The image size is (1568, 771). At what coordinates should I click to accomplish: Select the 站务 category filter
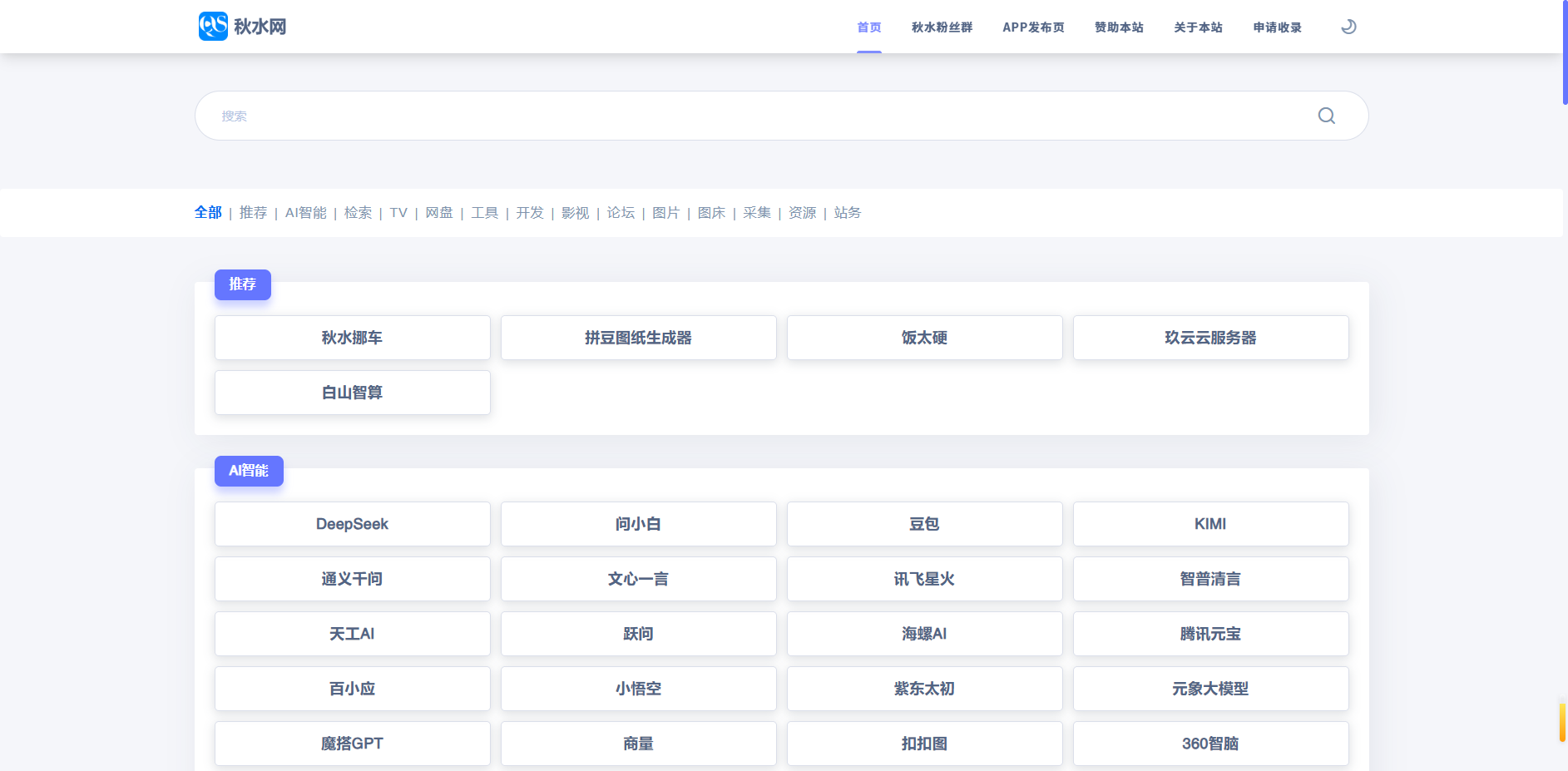[848, 213]
